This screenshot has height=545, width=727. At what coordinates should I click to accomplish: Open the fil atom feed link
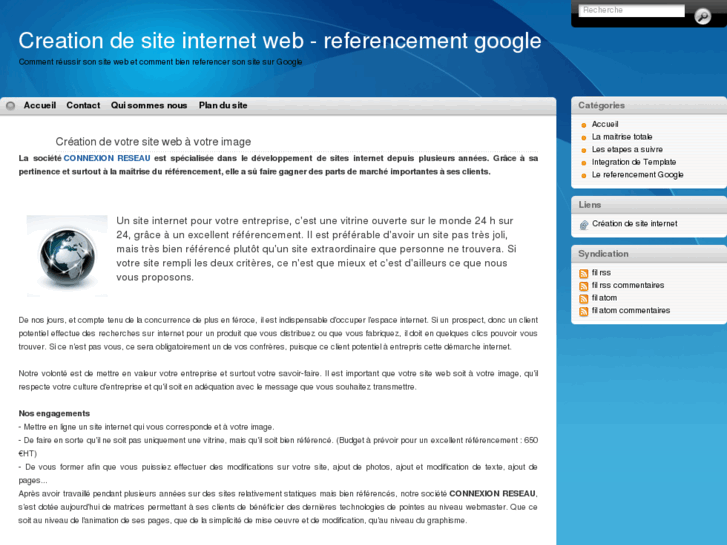pyautogui.click(x=604, y=298)
